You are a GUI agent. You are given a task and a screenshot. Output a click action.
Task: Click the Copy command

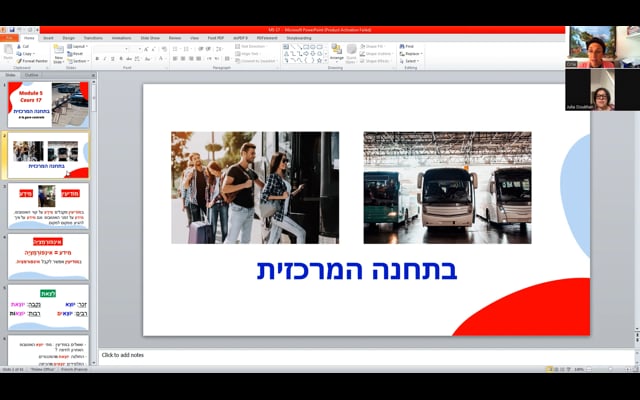(x=25, y=53)
